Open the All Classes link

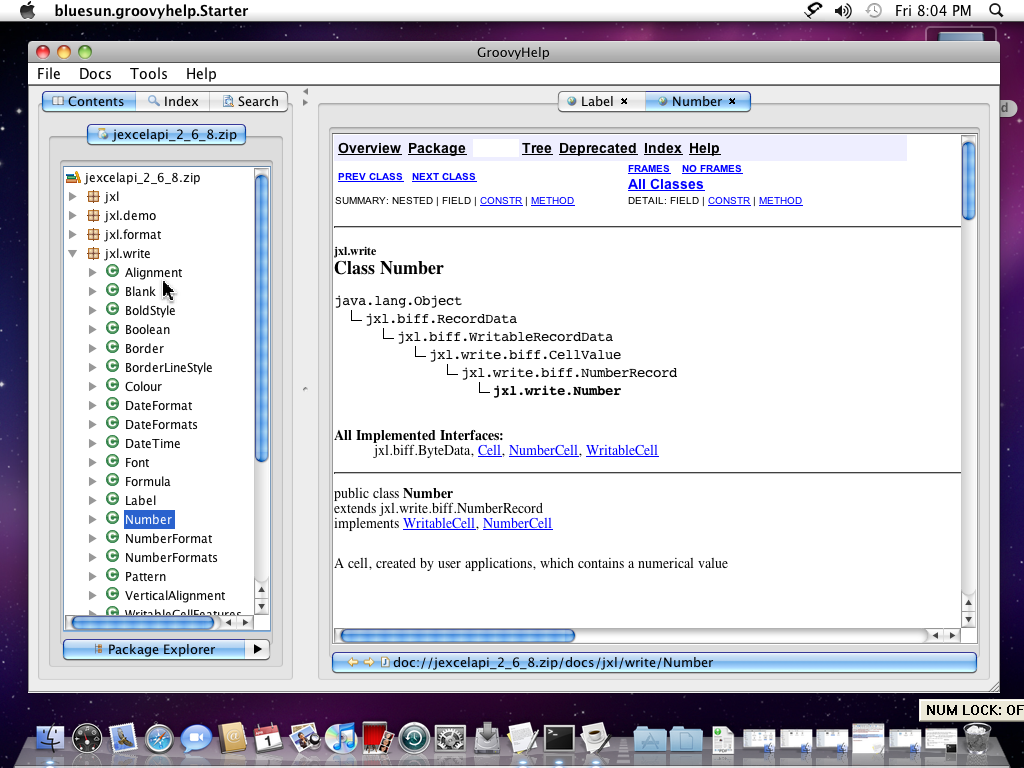[x=665, y=184]
